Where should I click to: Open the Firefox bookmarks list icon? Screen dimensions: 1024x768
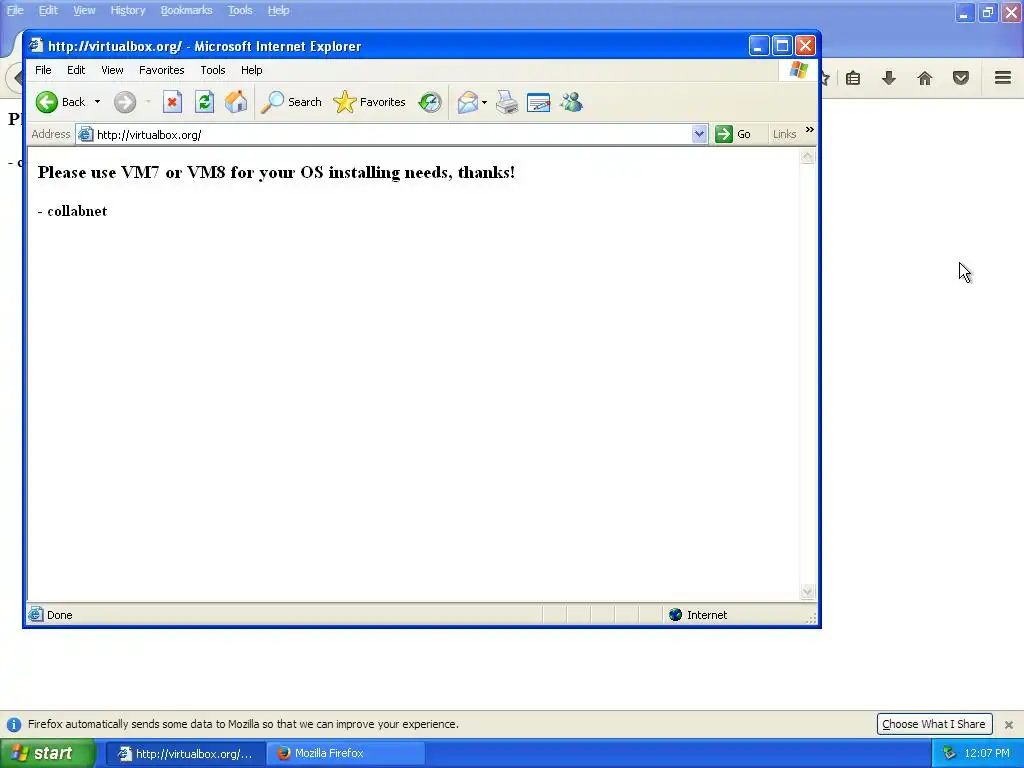click(853, 78)
